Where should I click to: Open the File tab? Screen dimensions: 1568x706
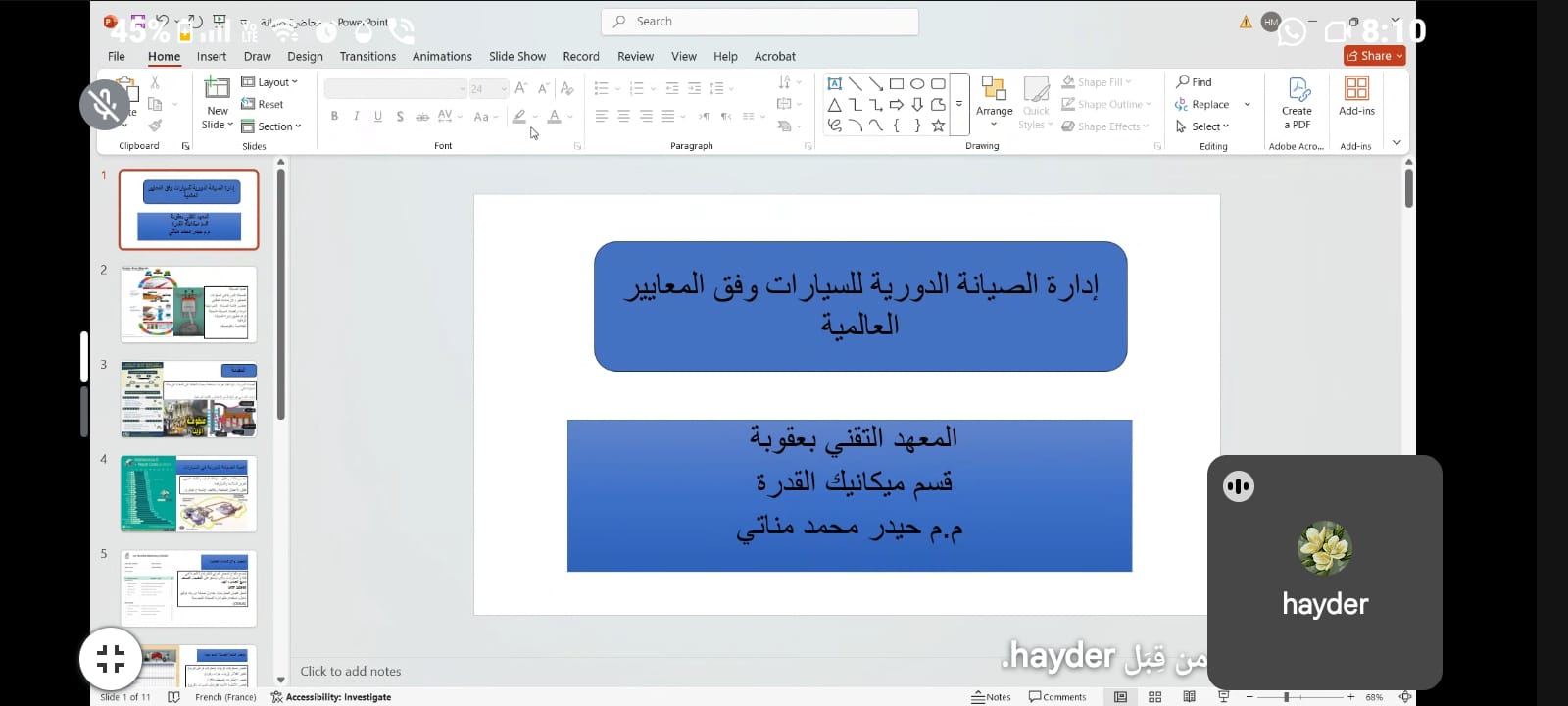[117, 57]
